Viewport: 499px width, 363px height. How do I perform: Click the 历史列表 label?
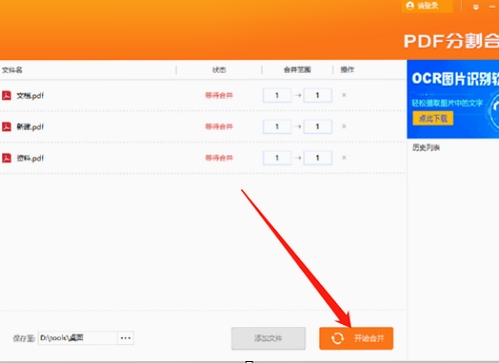click(426, 147)
